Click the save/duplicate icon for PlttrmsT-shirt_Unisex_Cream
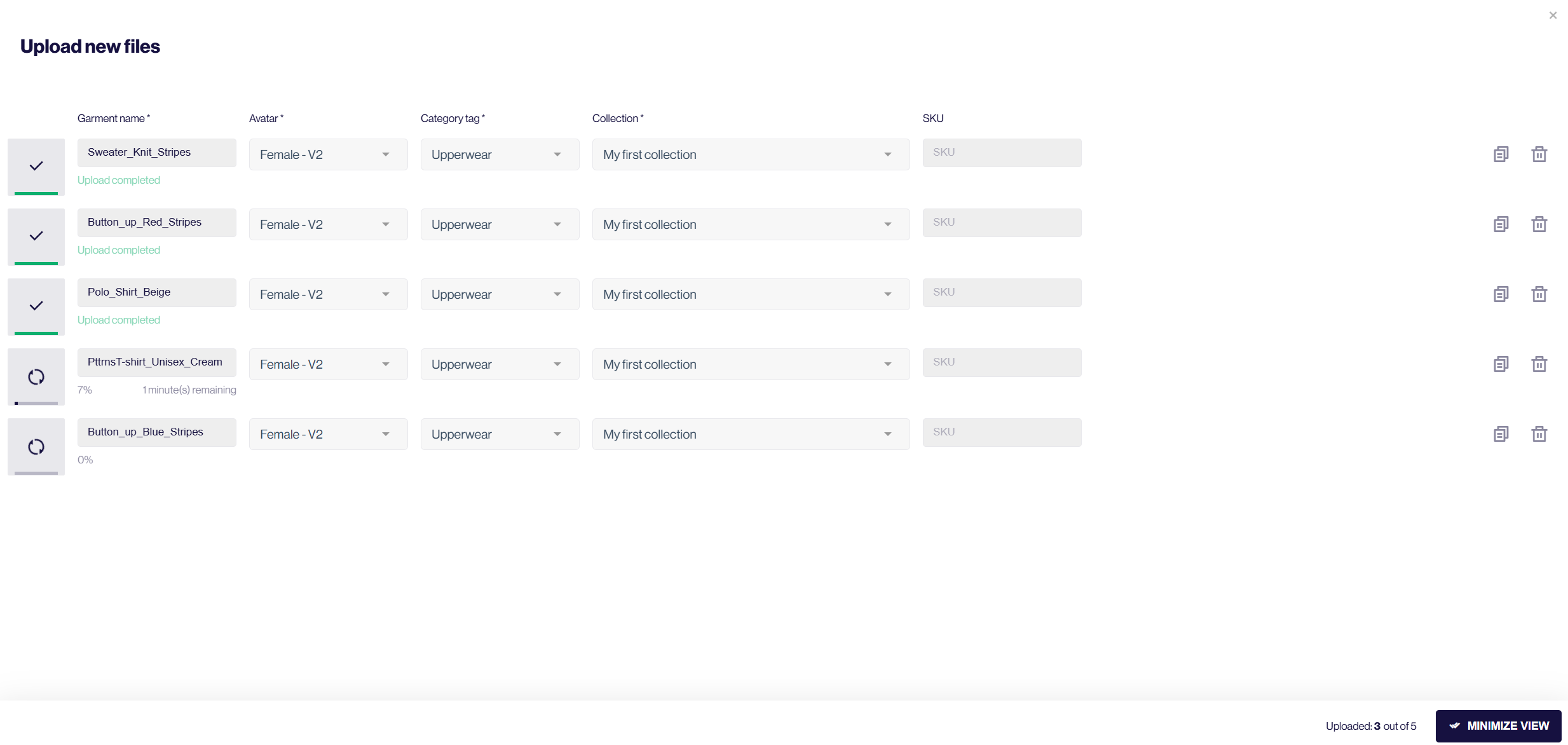 [1500, 363]
